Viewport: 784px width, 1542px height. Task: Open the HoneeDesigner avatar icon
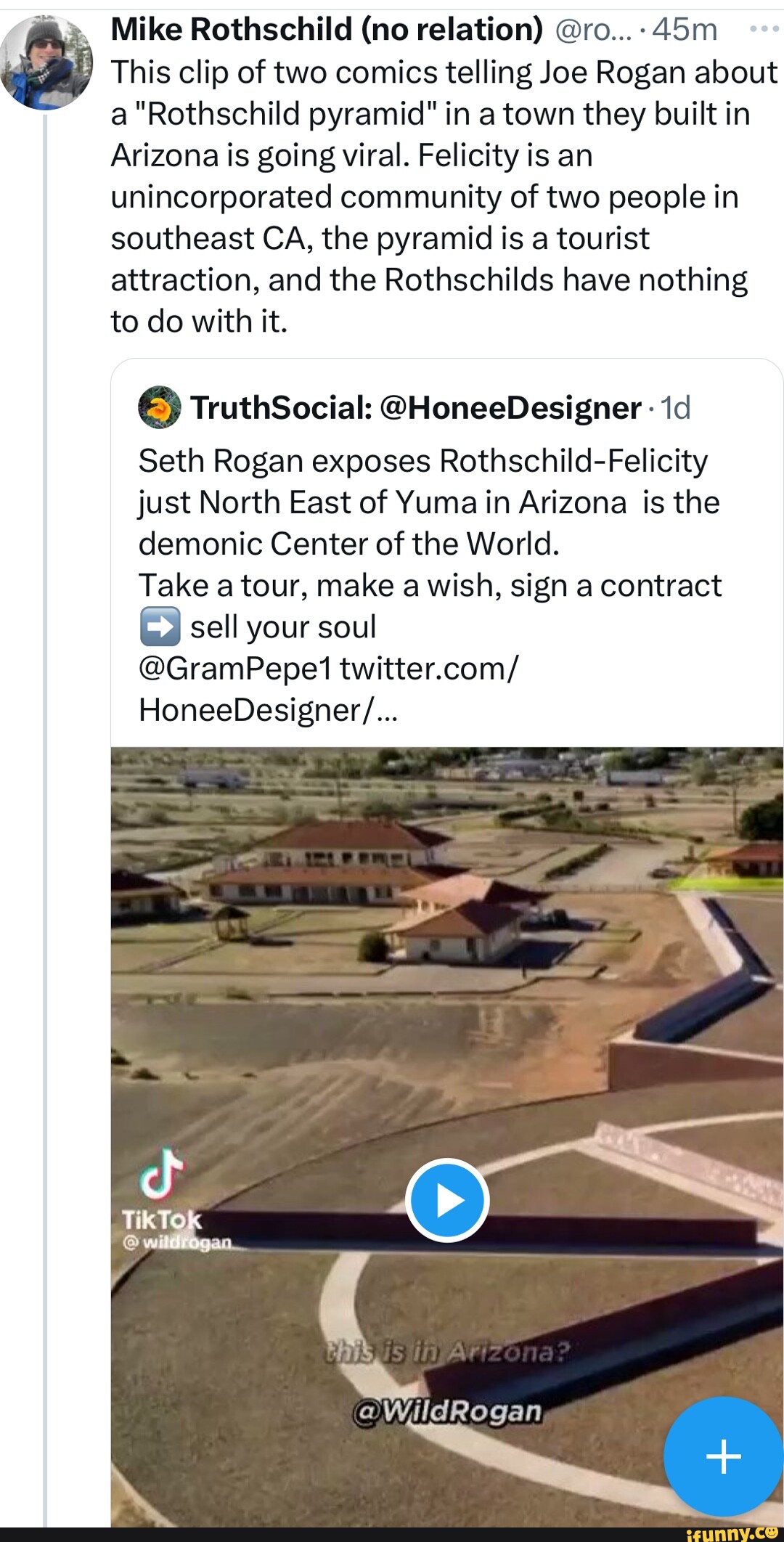(x=160, y=407)
